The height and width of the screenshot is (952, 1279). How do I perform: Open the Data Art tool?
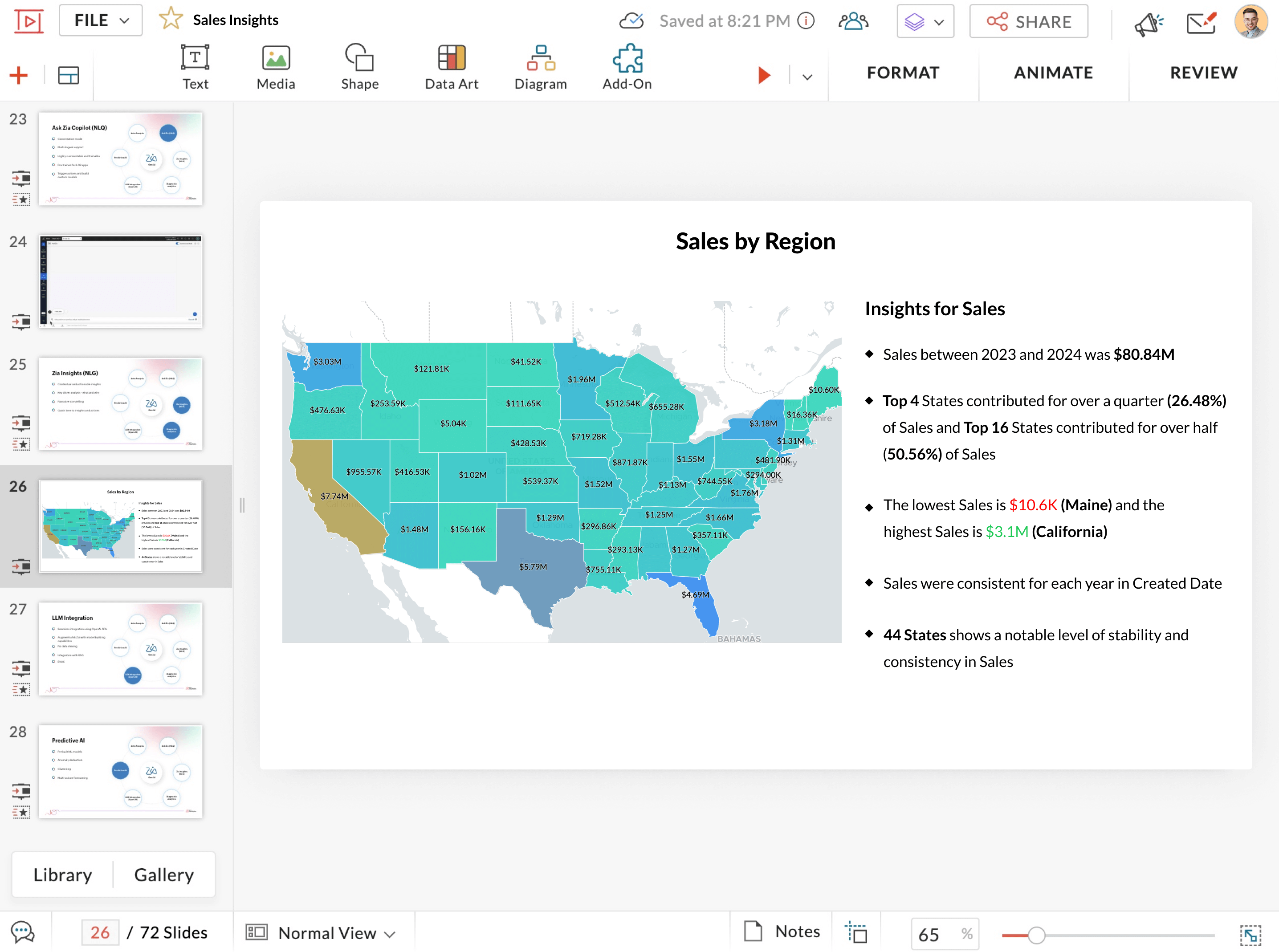[451, 67]
